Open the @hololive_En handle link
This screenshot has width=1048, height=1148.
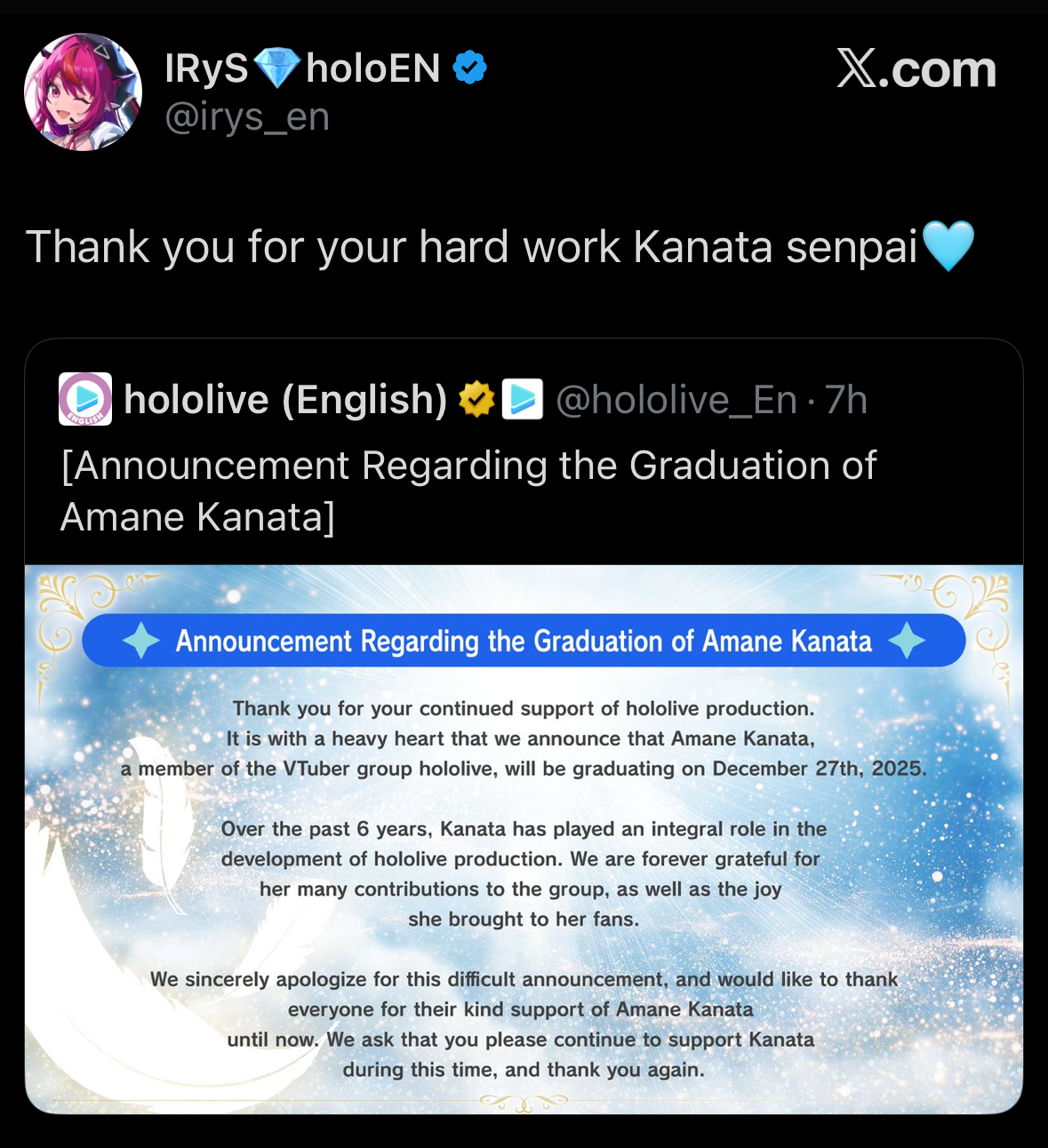point(676,400)
